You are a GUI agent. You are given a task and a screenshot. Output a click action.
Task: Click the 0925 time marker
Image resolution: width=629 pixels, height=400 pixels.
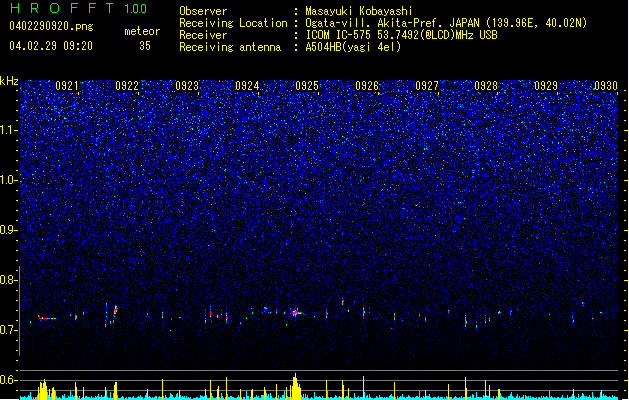(307, 86)
